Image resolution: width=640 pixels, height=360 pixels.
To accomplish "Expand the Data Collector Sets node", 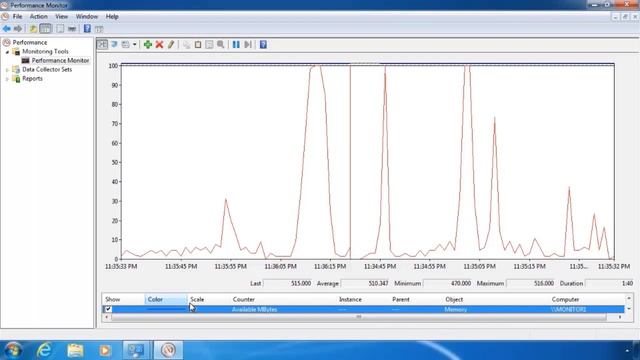I will point(7,70).
